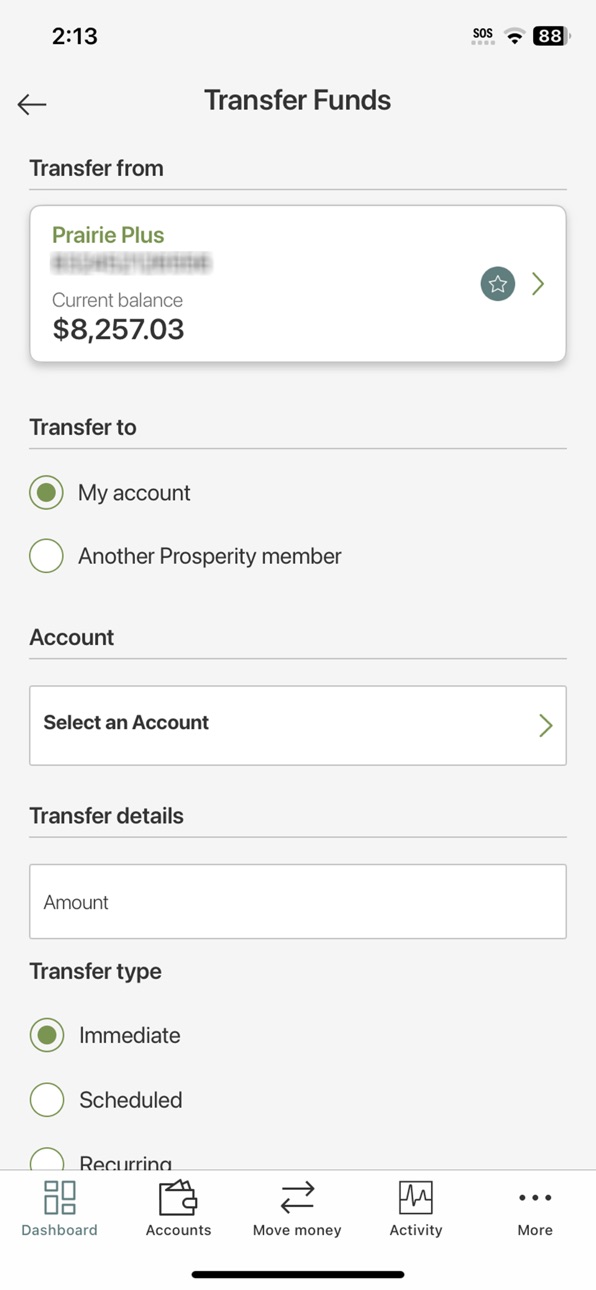This screenshot has width=596, height=1290.
Task: Tap the back arrow icon
Action: [32, 104]
